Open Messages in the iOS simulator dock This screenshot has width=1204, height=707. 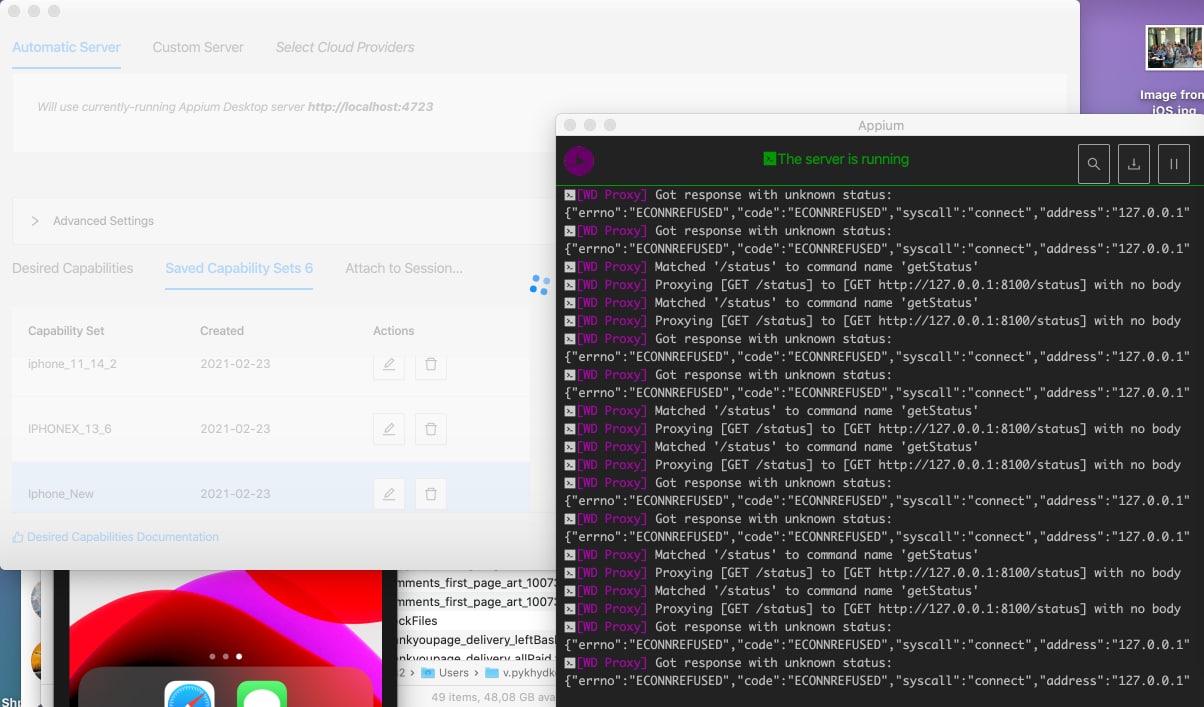[x=262, y=694]
